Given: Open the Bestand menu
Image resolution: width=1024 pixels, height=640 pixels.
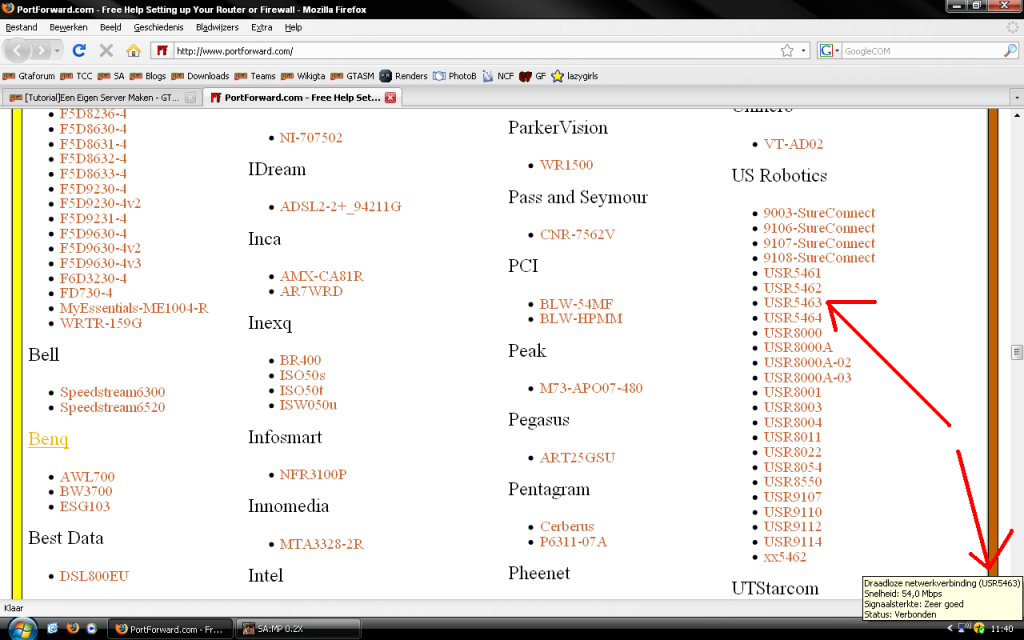Looking at the screenshot, I should tap(21, 27).
